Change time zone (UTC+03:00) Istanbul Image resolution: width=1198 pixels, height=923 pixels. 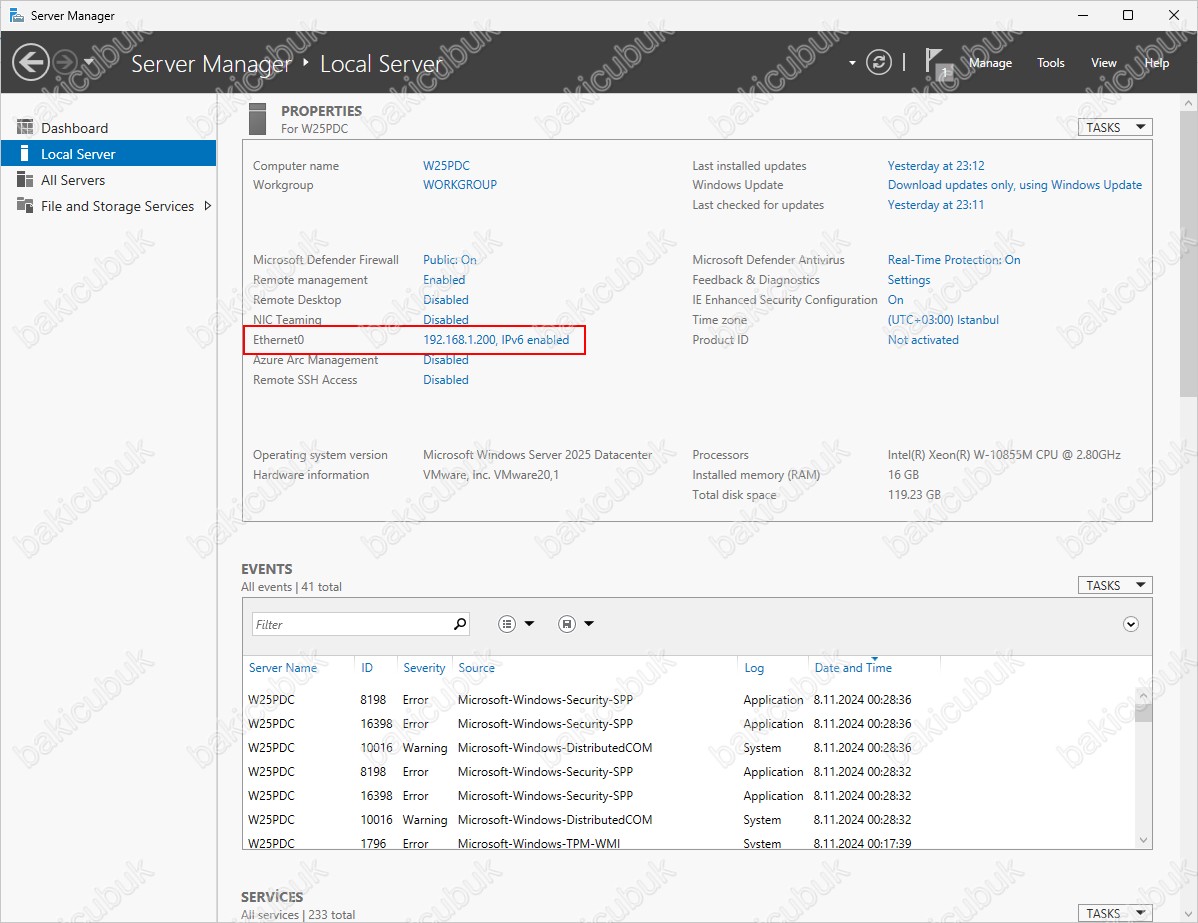(x=943, y=319)
